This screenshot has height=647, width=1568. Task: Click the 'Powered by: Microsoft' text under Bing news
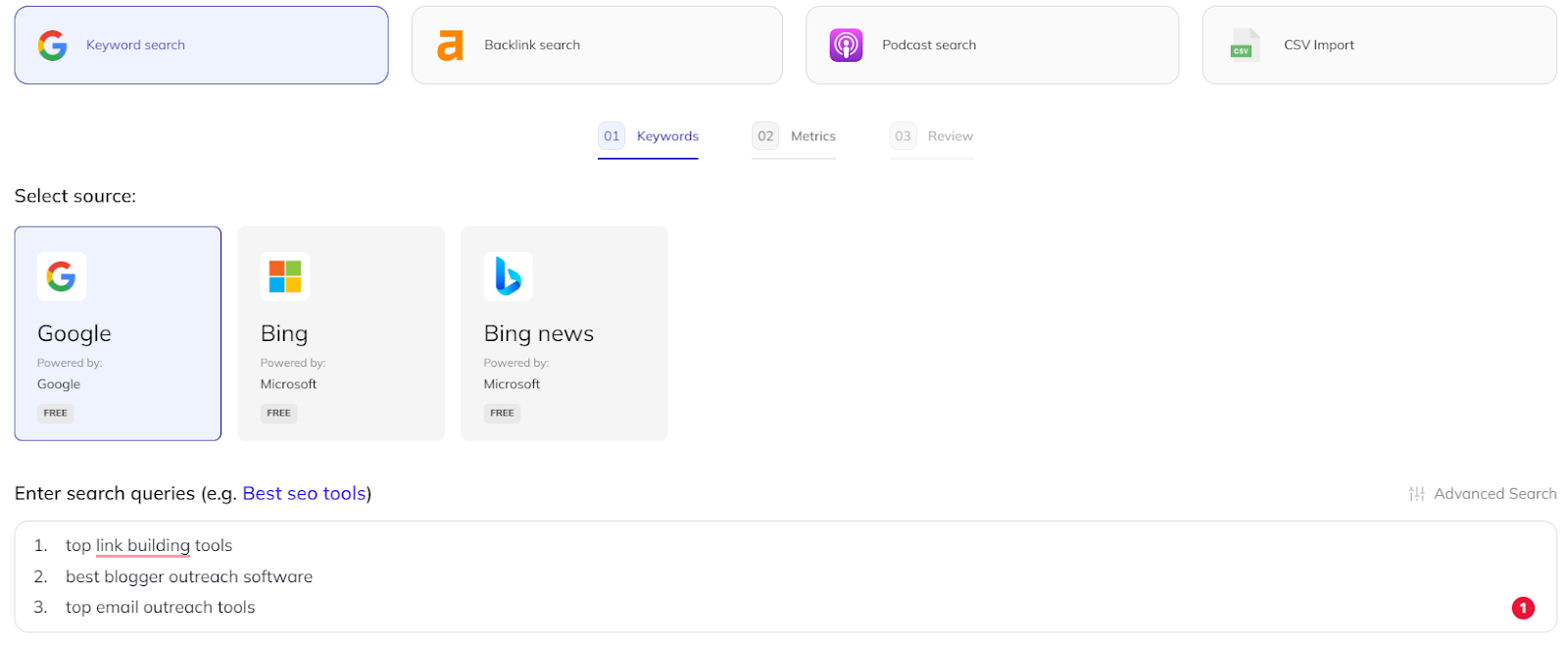(x=516, y=373)
